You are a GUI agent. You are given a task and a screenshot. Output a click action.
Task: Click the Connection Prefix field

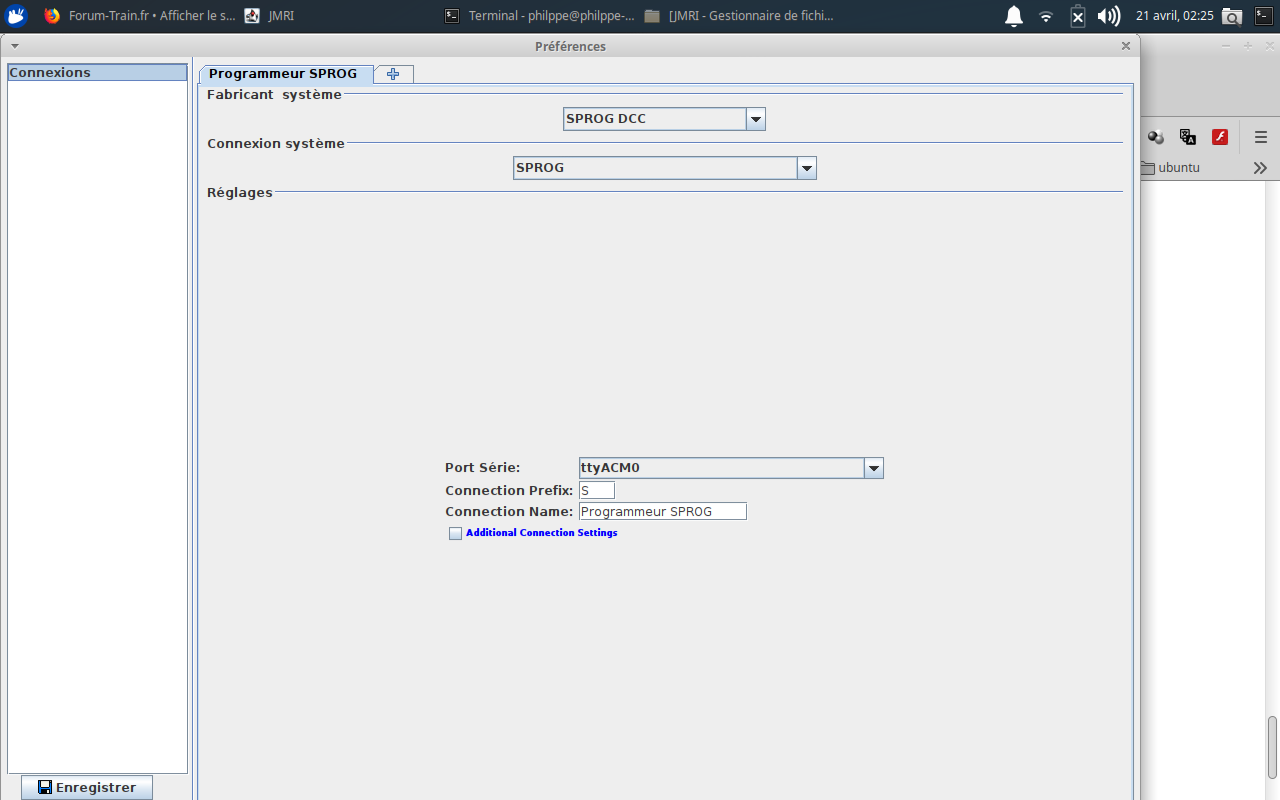(x=597, y=490)
